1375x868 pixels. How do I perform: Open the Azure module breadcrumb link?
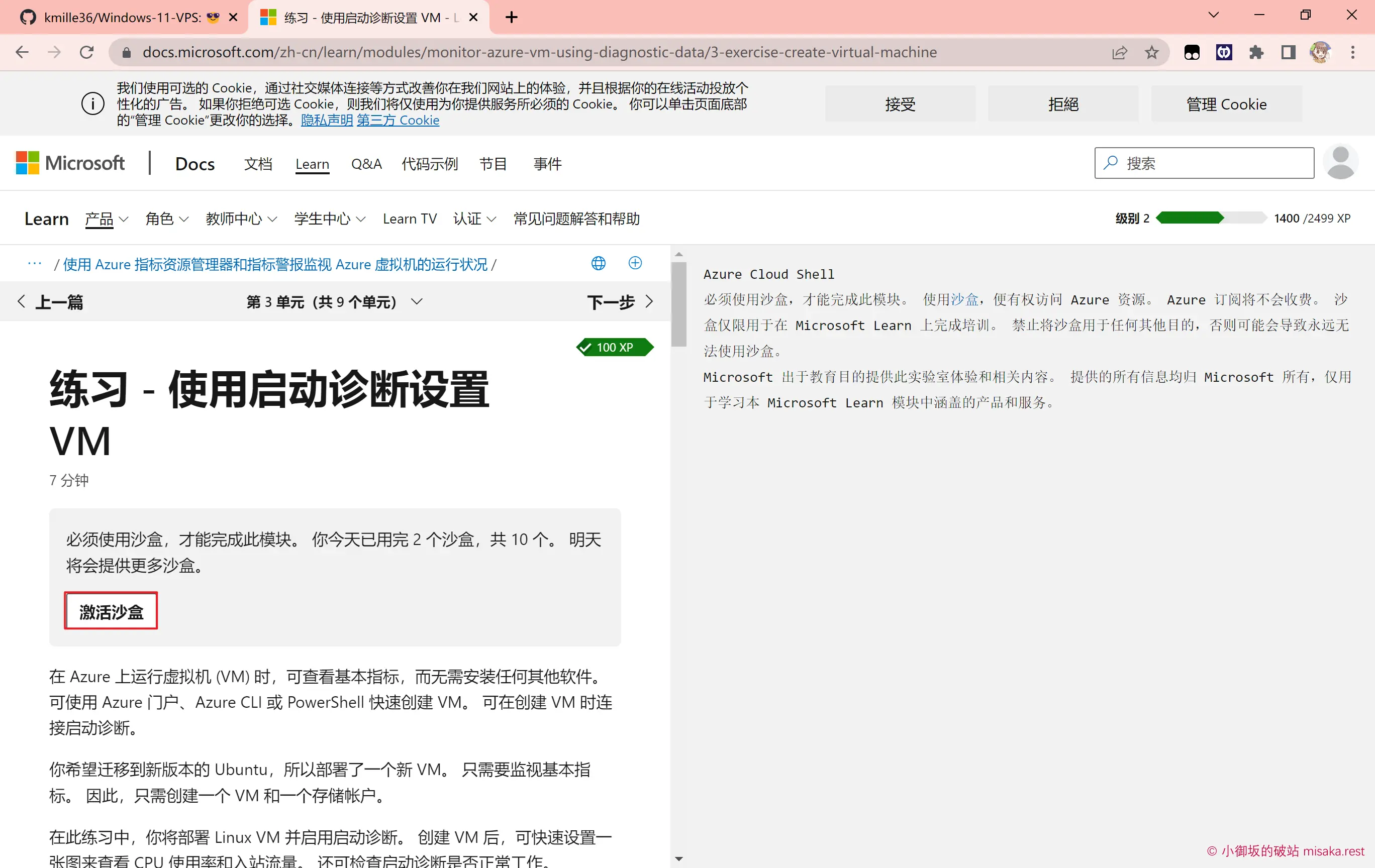coord(275,264)
